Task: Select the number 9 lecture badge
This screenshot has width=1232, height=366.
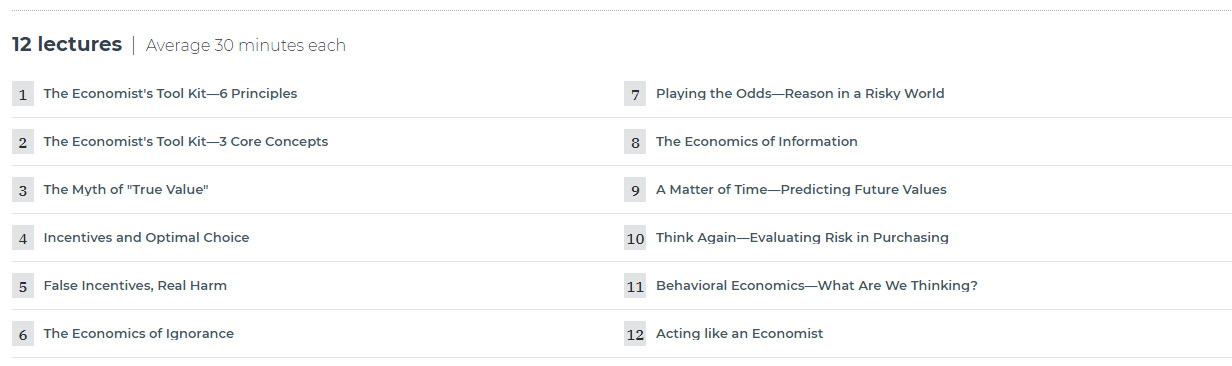Action: click(x=635, y=190)
